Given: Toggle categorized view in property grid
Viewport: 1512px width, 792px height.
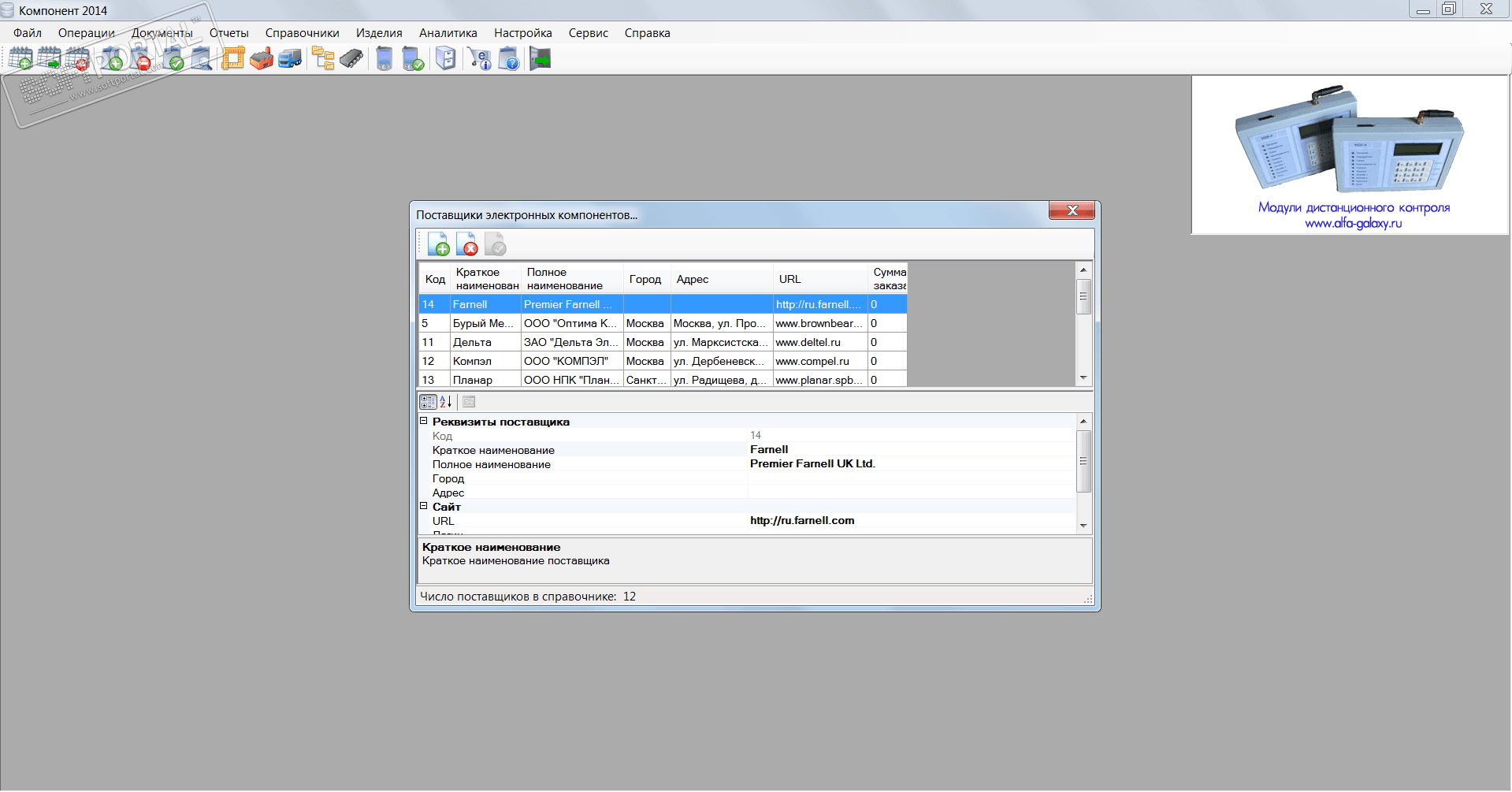Looking at the screenshot, I should point(428,402).
